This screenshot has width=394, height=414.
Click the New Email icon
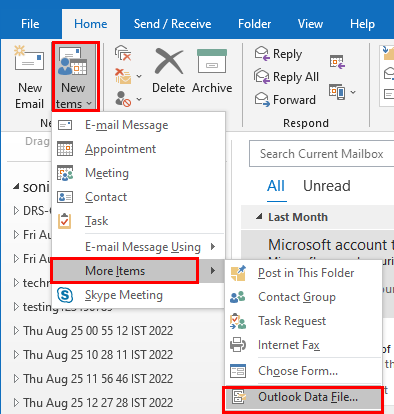click(x=29, y=59)
